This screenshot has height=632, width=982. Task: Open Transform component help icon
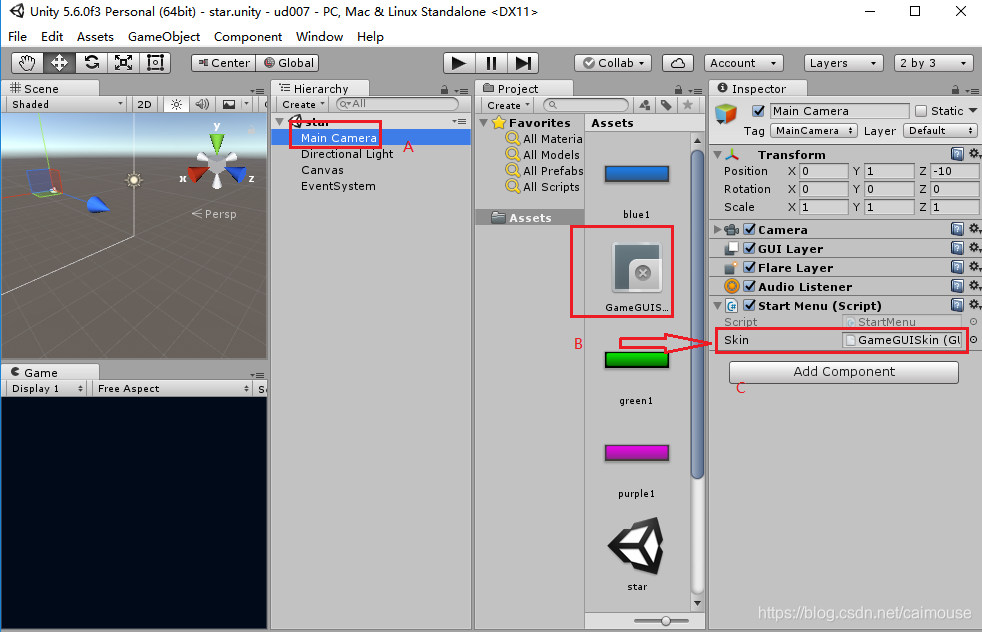click(957, 153)
